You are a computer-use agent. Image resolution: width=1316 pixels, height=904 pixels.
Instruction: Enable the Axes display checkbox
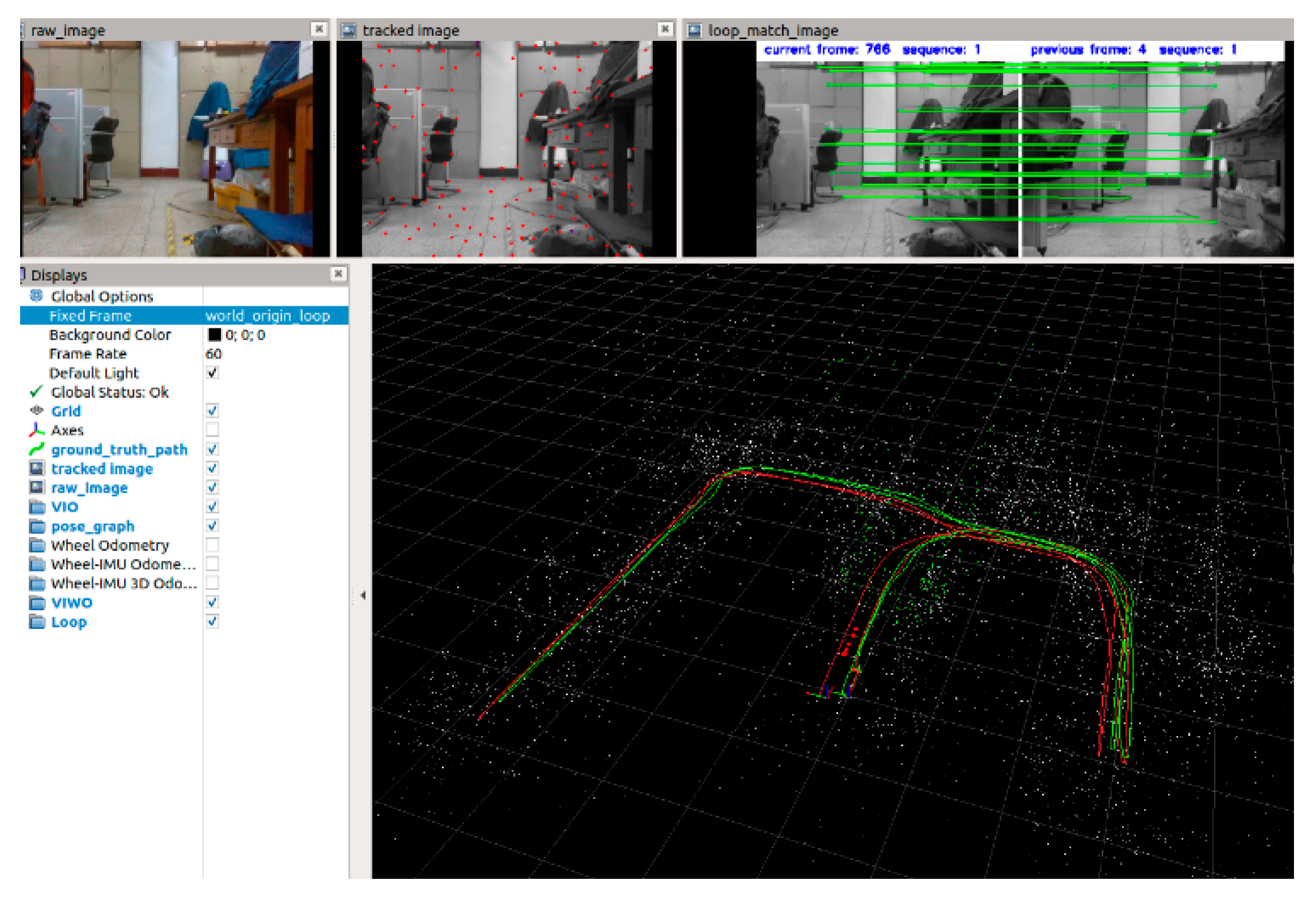click(213, 430)
